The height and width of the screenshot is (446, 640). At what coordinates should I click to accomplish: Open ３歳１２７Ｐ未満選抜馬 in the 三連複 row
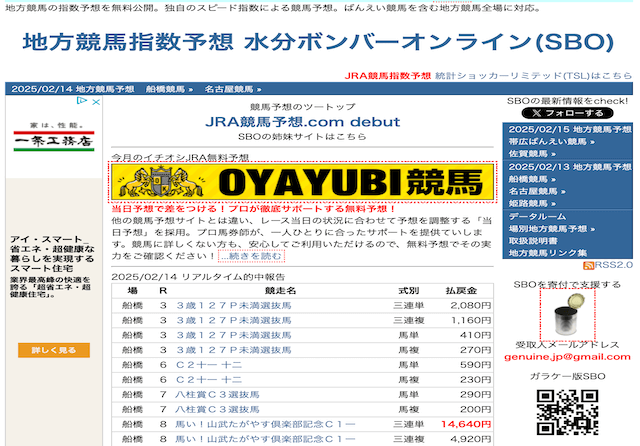tap(233, 320)
